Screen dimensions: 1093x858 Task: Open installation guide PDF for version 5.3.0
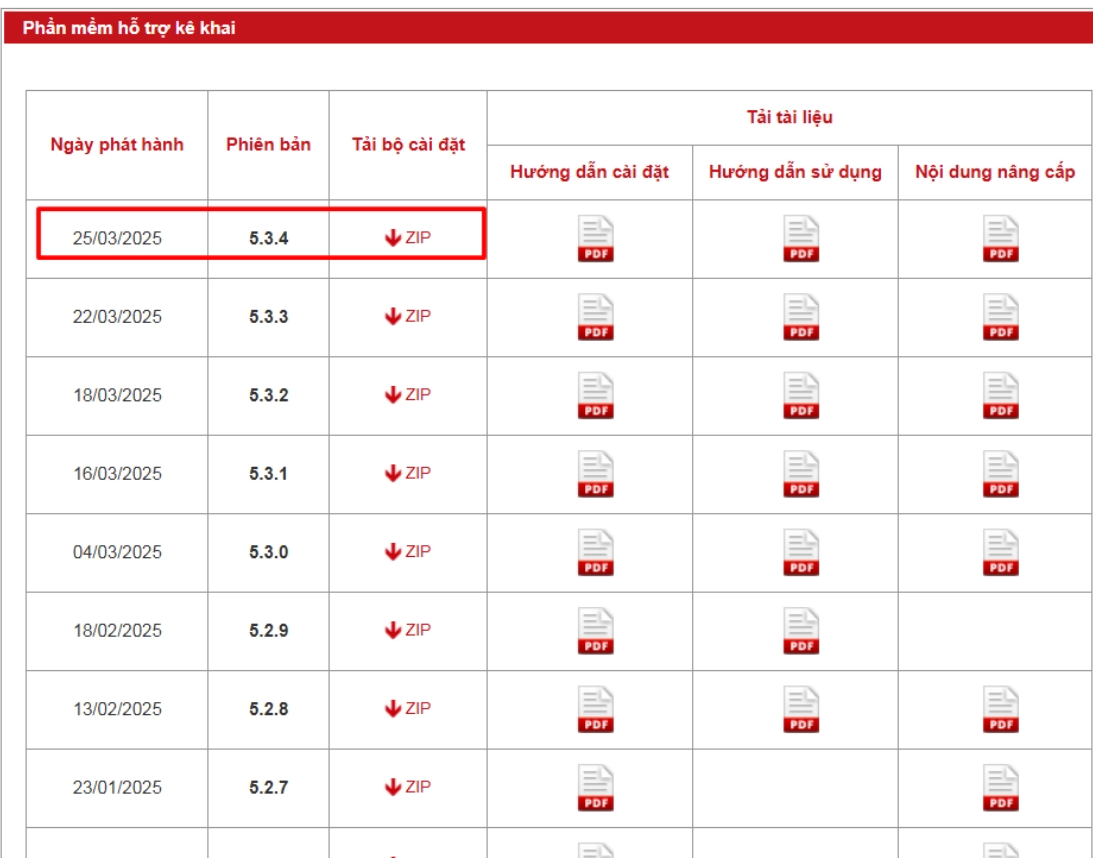(595, 552)
